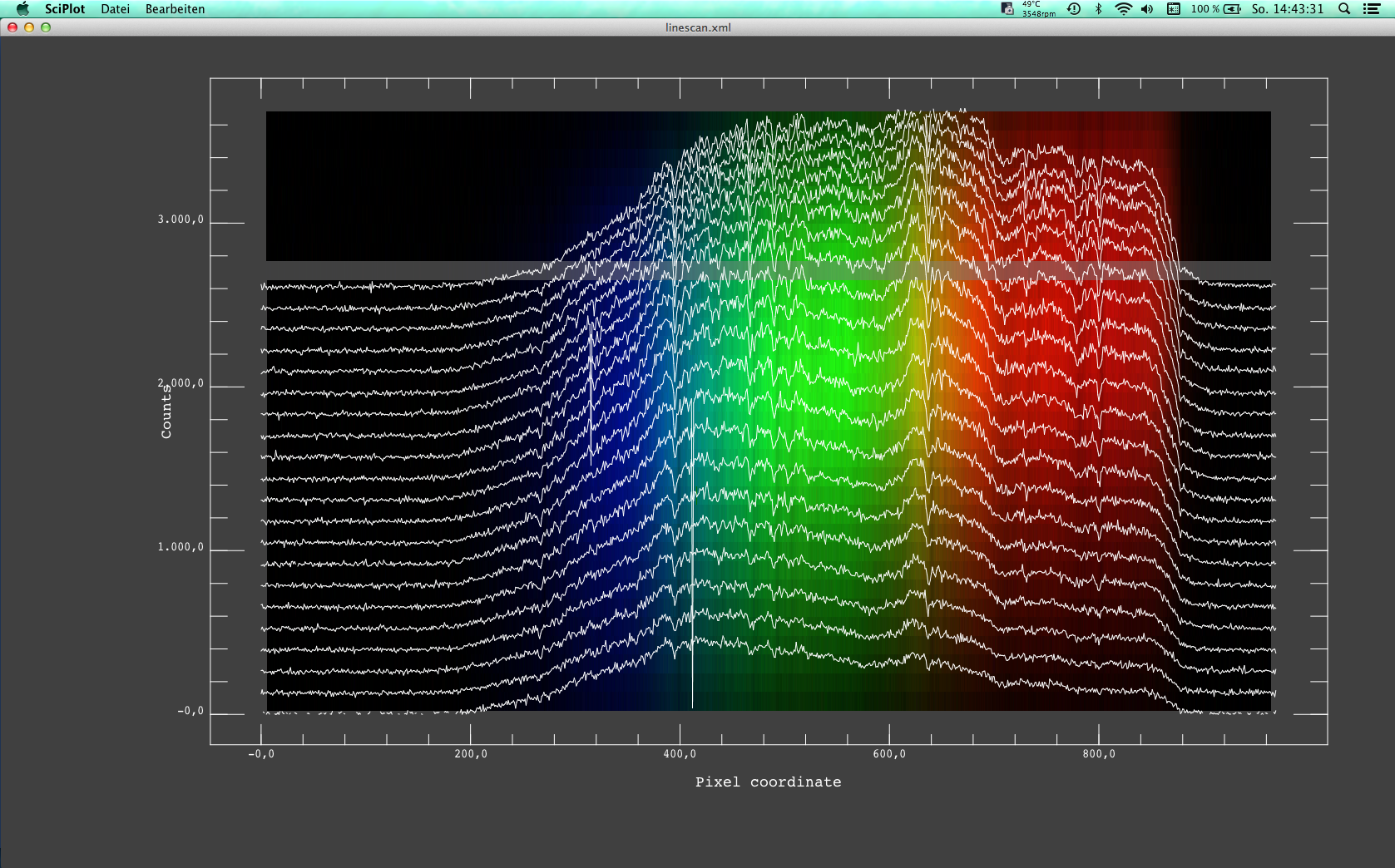1395x868 pixels.
Task: Open the Wi-Fi status menu
Action: pyautogui.click(x=1123, y=9)
